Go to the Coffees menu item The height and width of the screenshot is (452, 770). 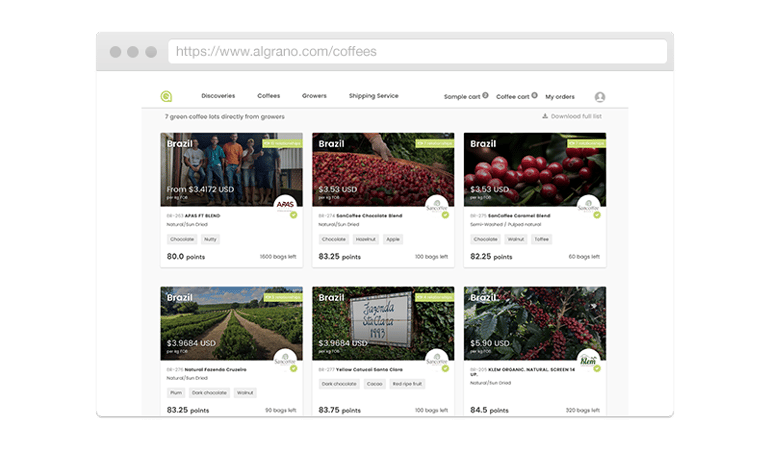[269, 96]
